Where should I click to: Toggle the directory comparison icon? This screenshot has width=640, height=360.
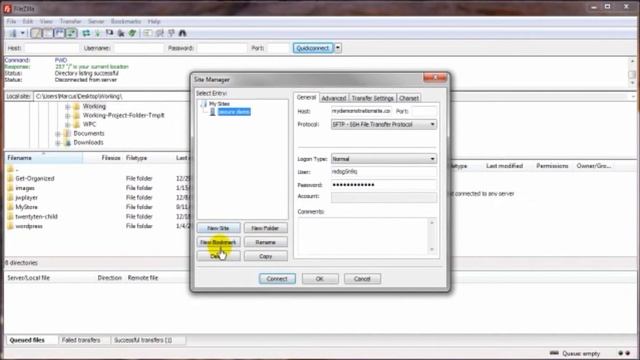(x=160, y=33)
